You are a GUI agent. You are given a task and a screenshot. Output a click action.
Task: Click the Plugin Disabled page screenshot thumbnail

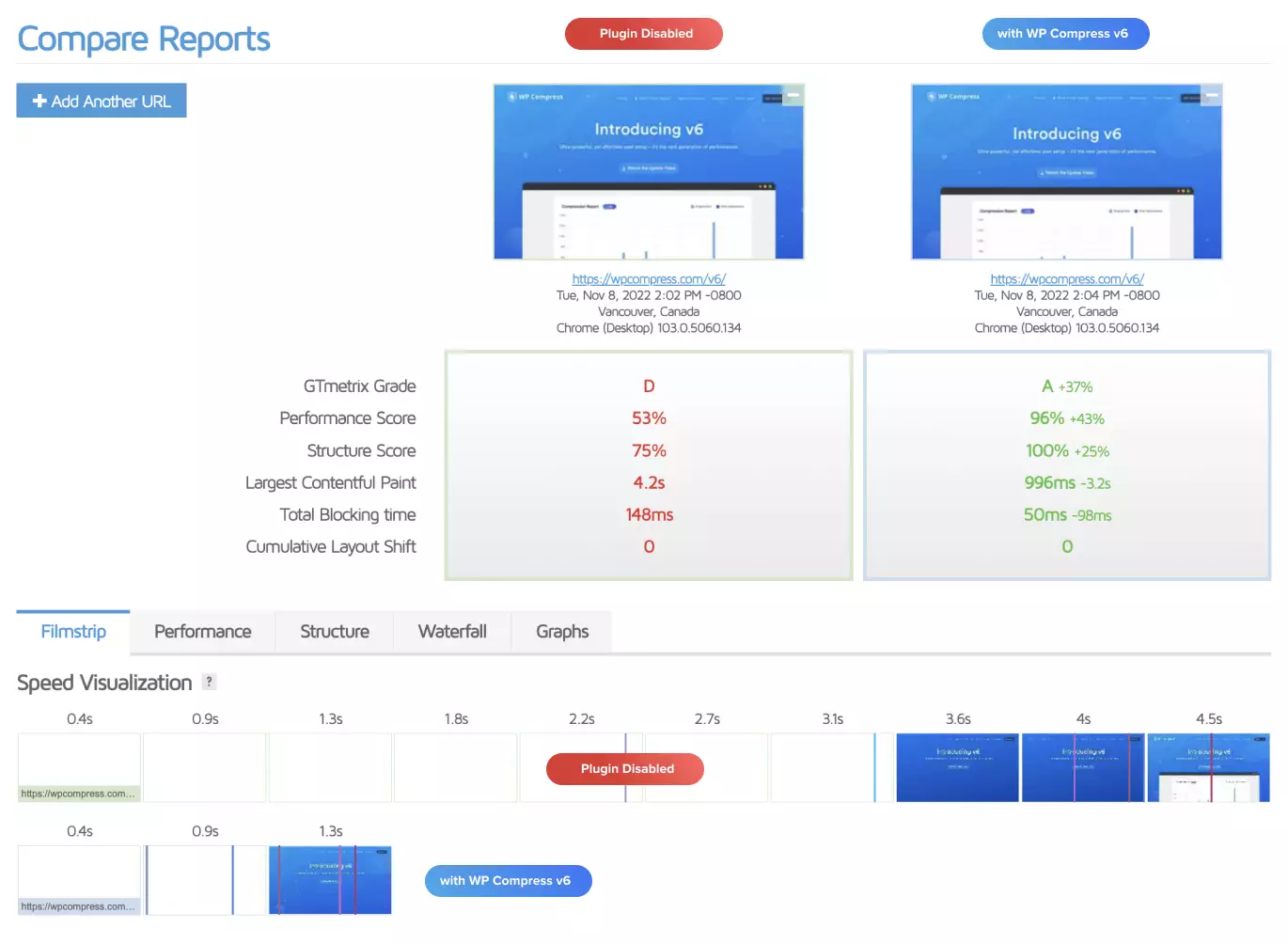pyautogui.click(x=649, y=171)
